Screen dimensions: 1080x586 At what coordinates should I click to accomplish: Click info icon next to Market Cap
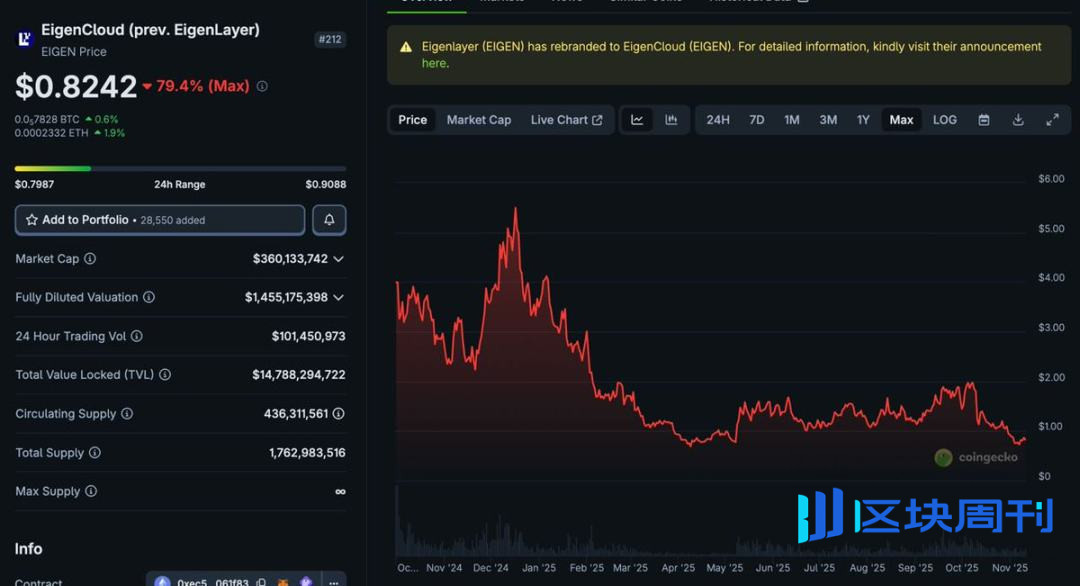click(90, 259)
